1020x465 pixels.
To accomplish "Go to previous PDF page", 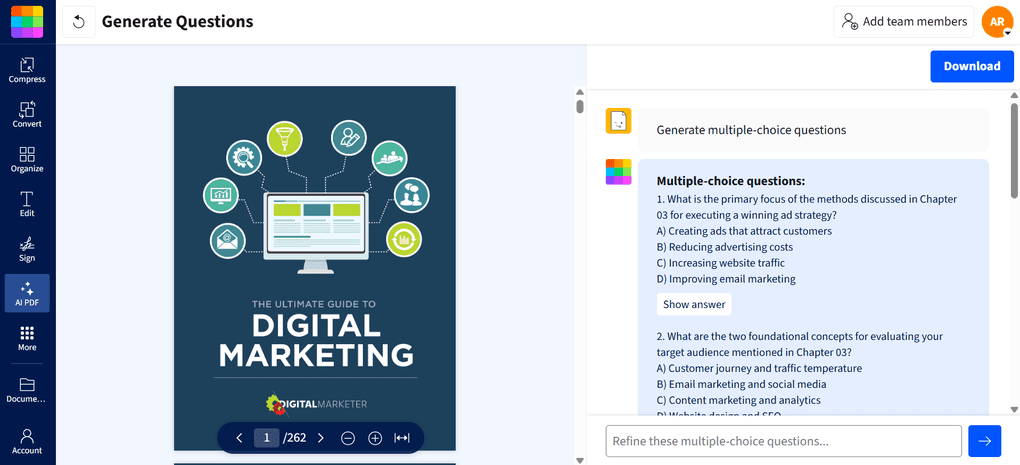I will point(239,438).
